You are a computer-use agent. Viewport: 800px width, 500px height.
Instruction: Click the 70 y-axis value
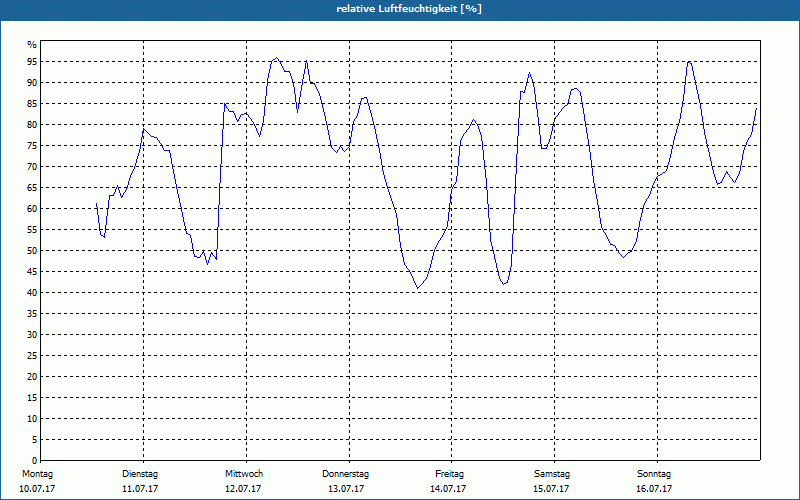32,167
